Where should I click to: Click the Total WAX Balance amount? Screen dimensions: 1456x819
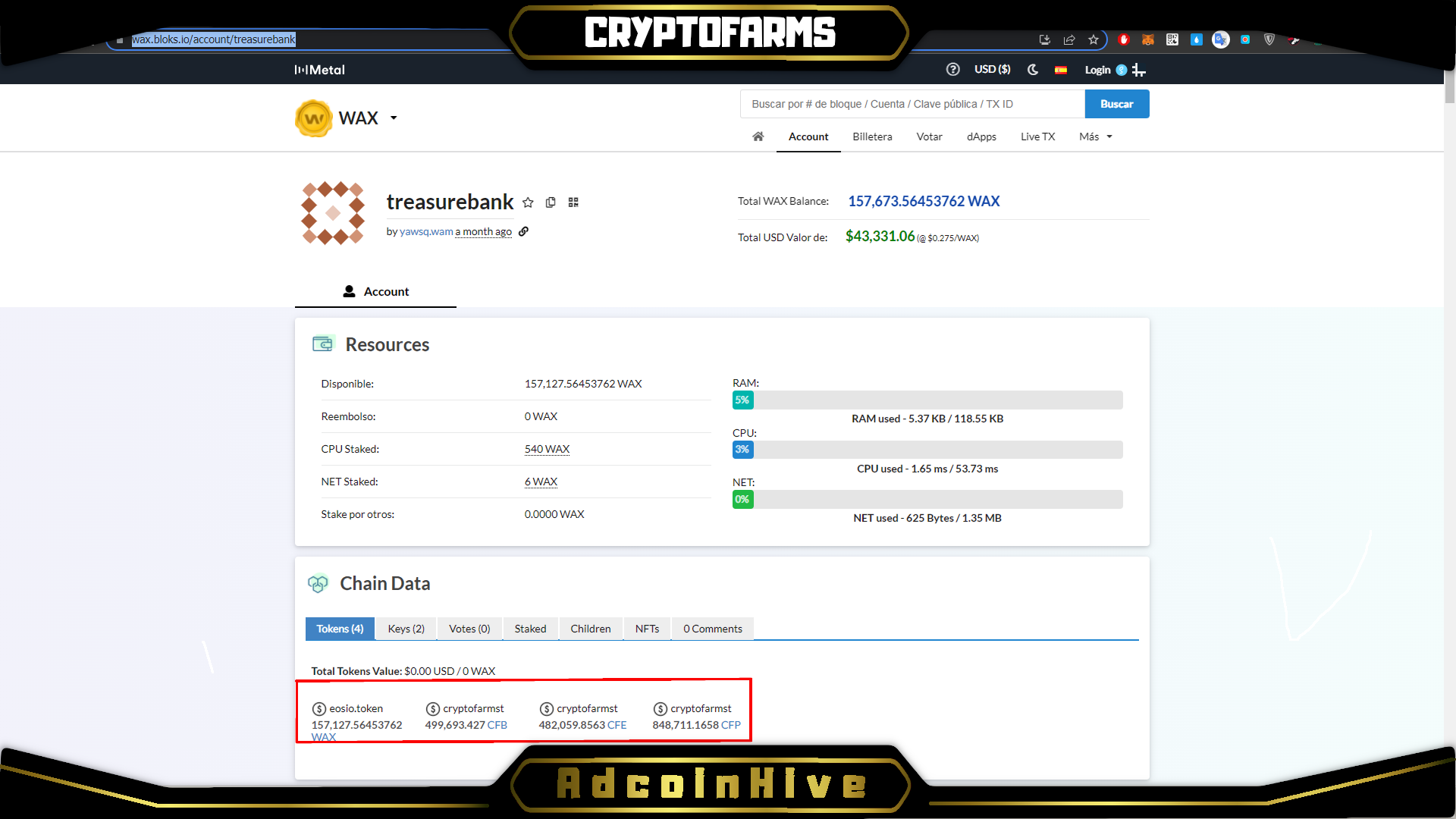coord(924,201)
